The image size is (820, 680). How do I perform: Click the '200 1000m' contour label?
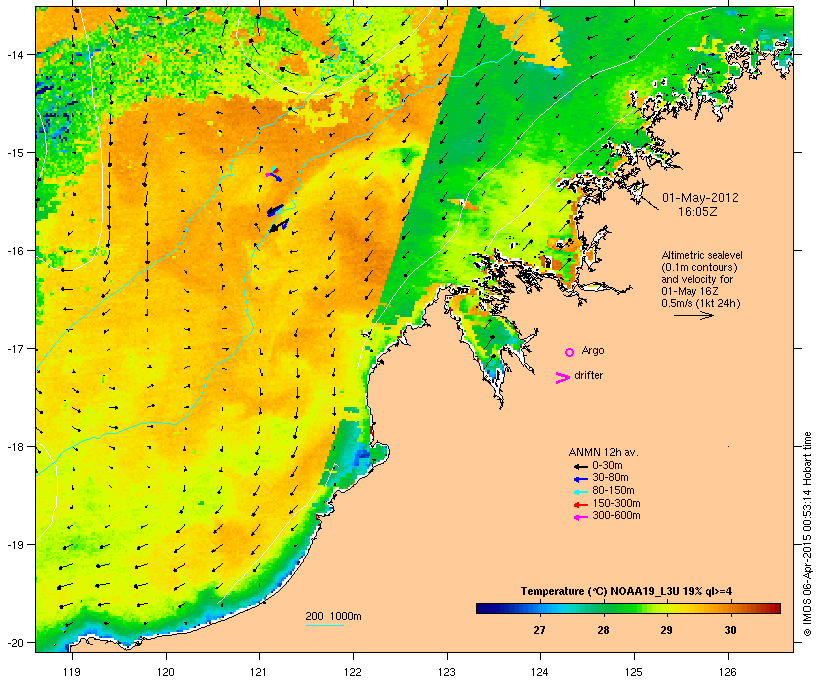pyautogui.click(x=333, y=616)
